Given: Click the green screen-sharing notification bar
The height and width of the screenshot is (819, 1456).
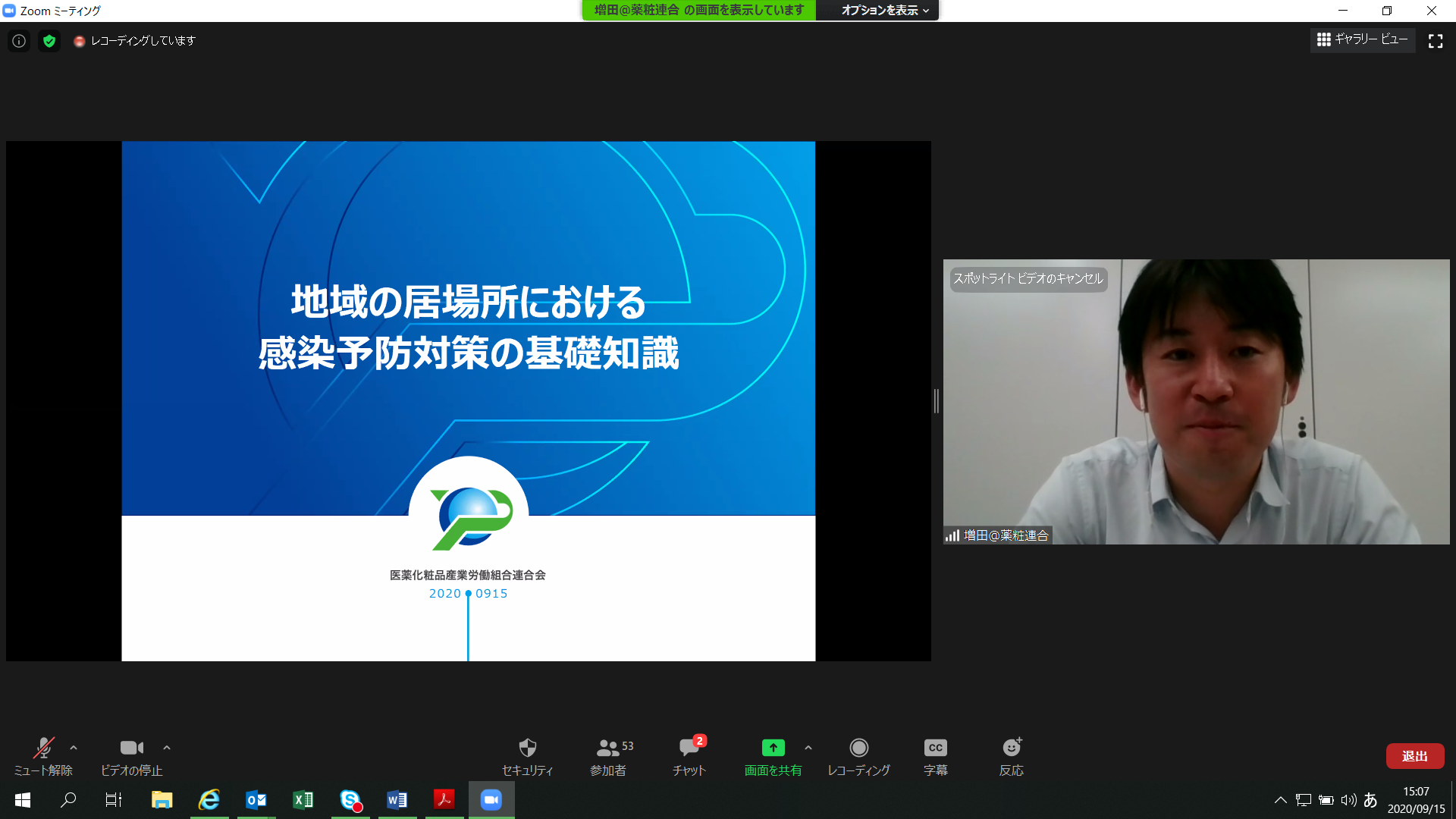Looking at the screenshot, I should (699, 10).
